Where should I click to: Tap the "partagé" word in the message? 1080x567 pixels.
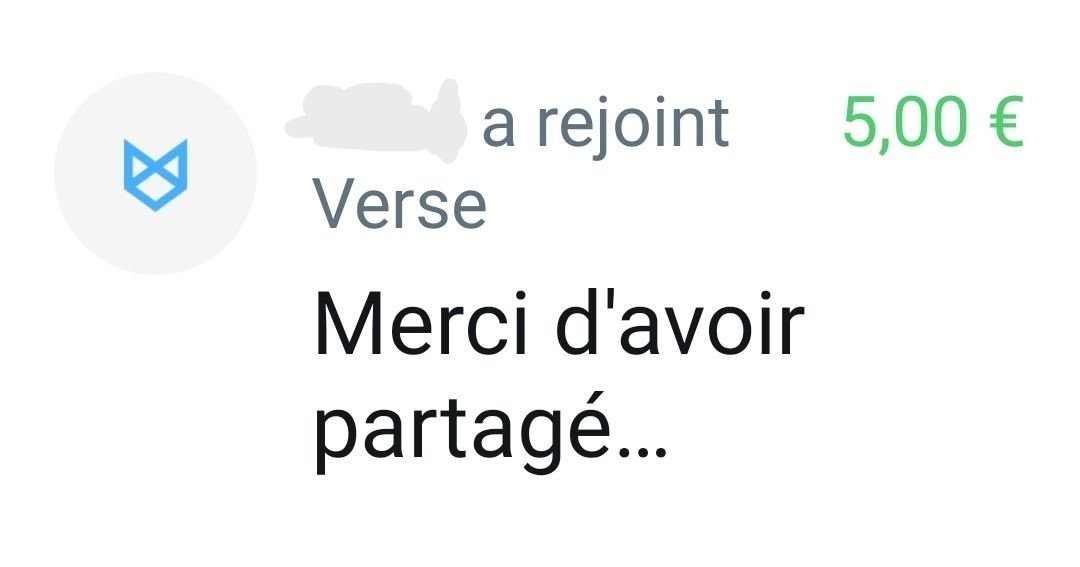tap(463, 431)
